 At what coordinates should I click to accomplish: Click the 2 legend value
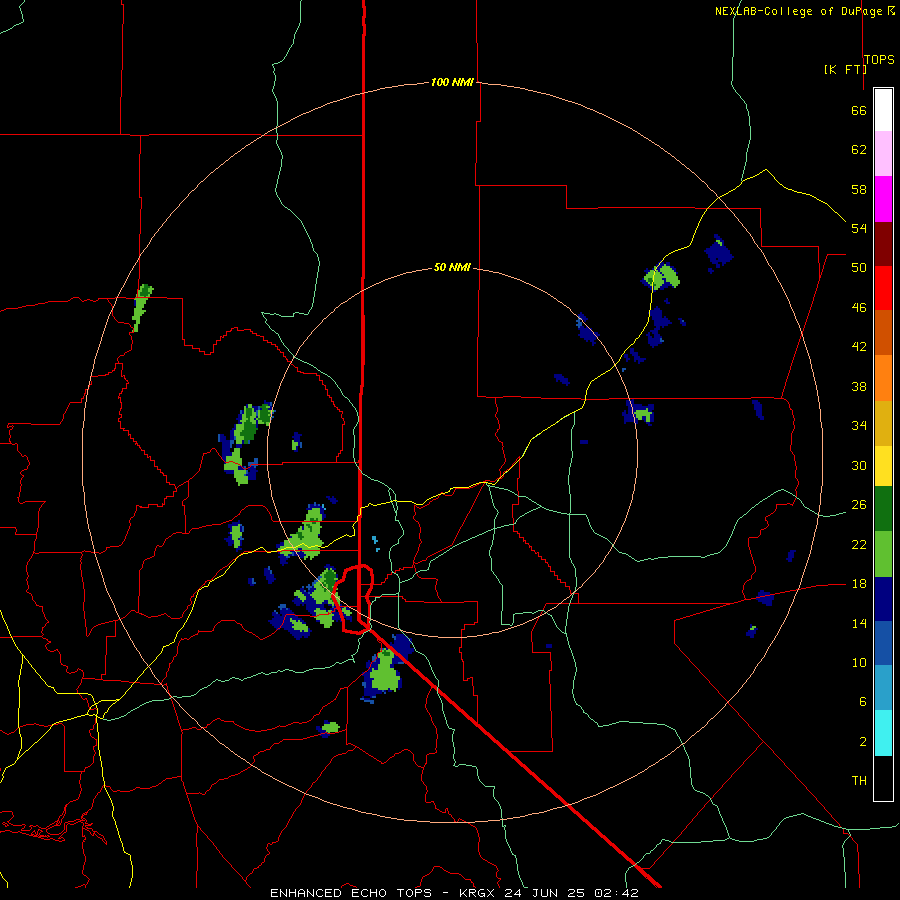[x=863, y=742]
